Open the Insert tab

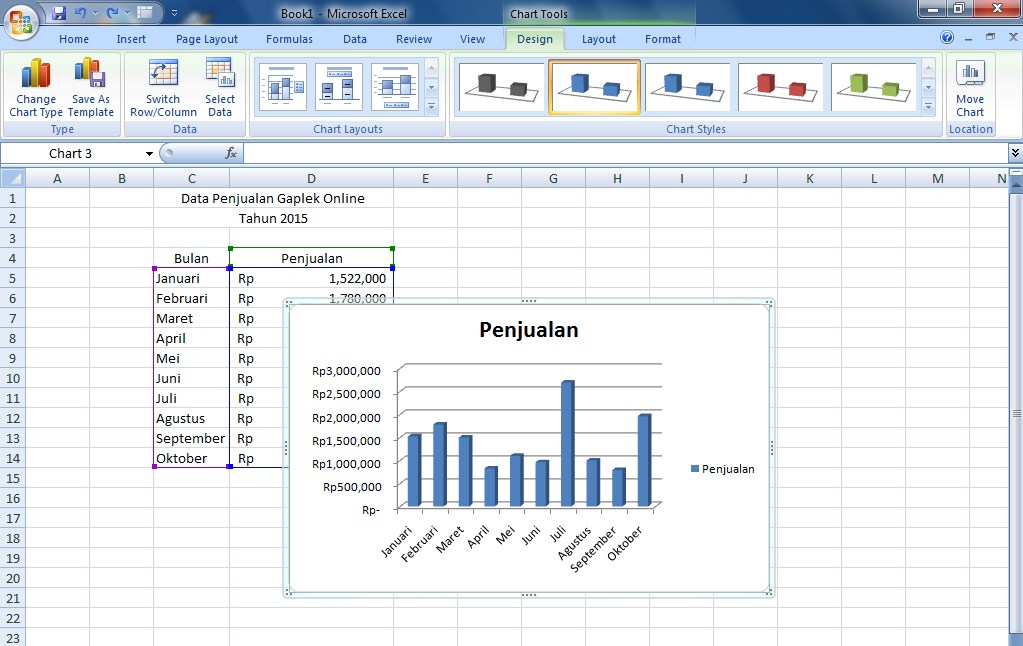click(131, 39)
